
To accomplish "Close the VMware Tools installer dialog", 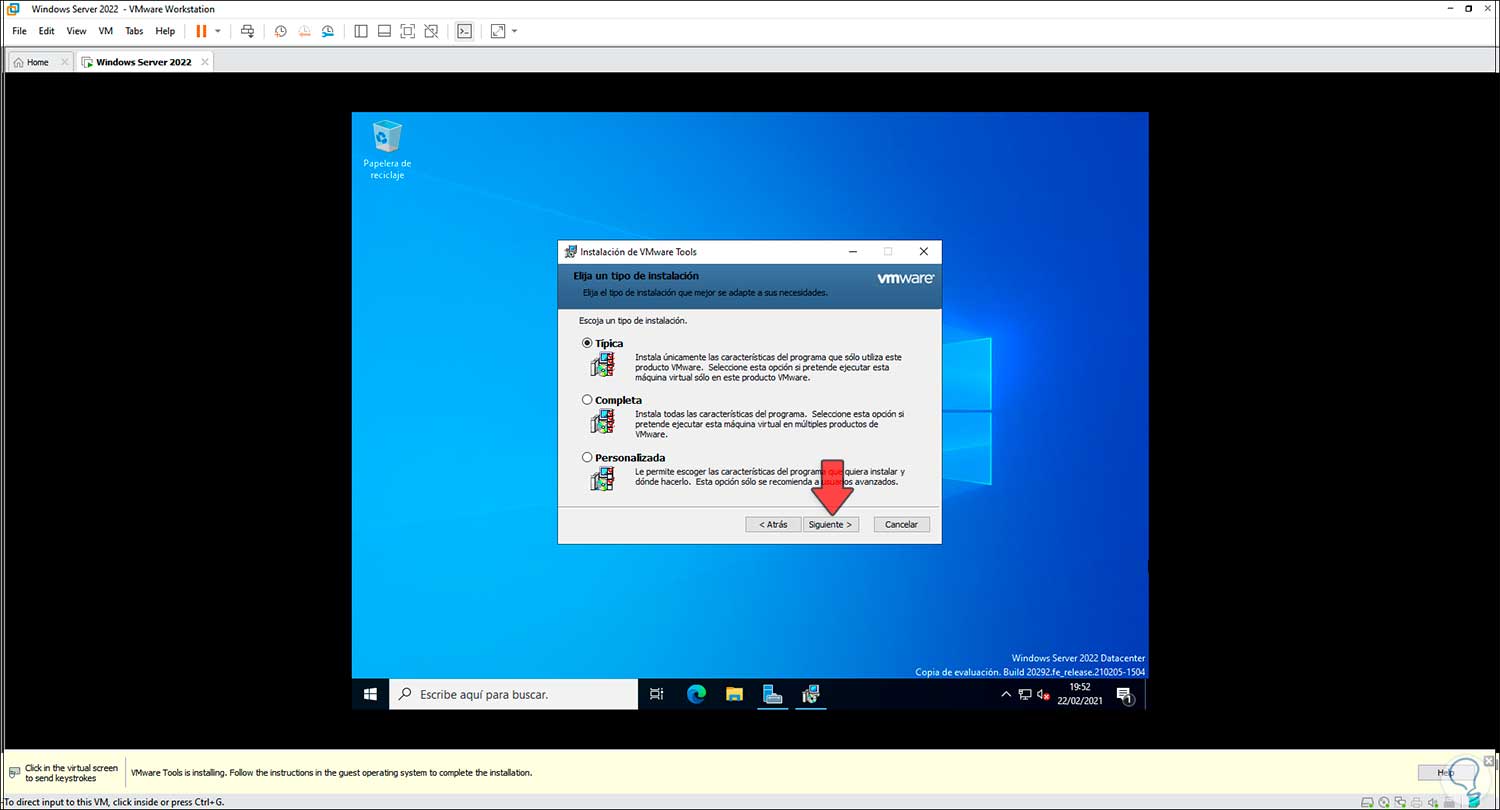I will point(924,252).
